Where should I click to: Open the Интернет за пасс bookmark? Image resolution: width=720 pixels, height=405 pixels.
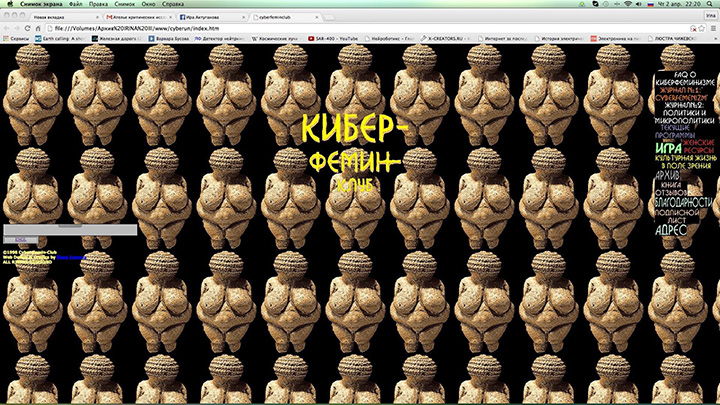(503, 39)
